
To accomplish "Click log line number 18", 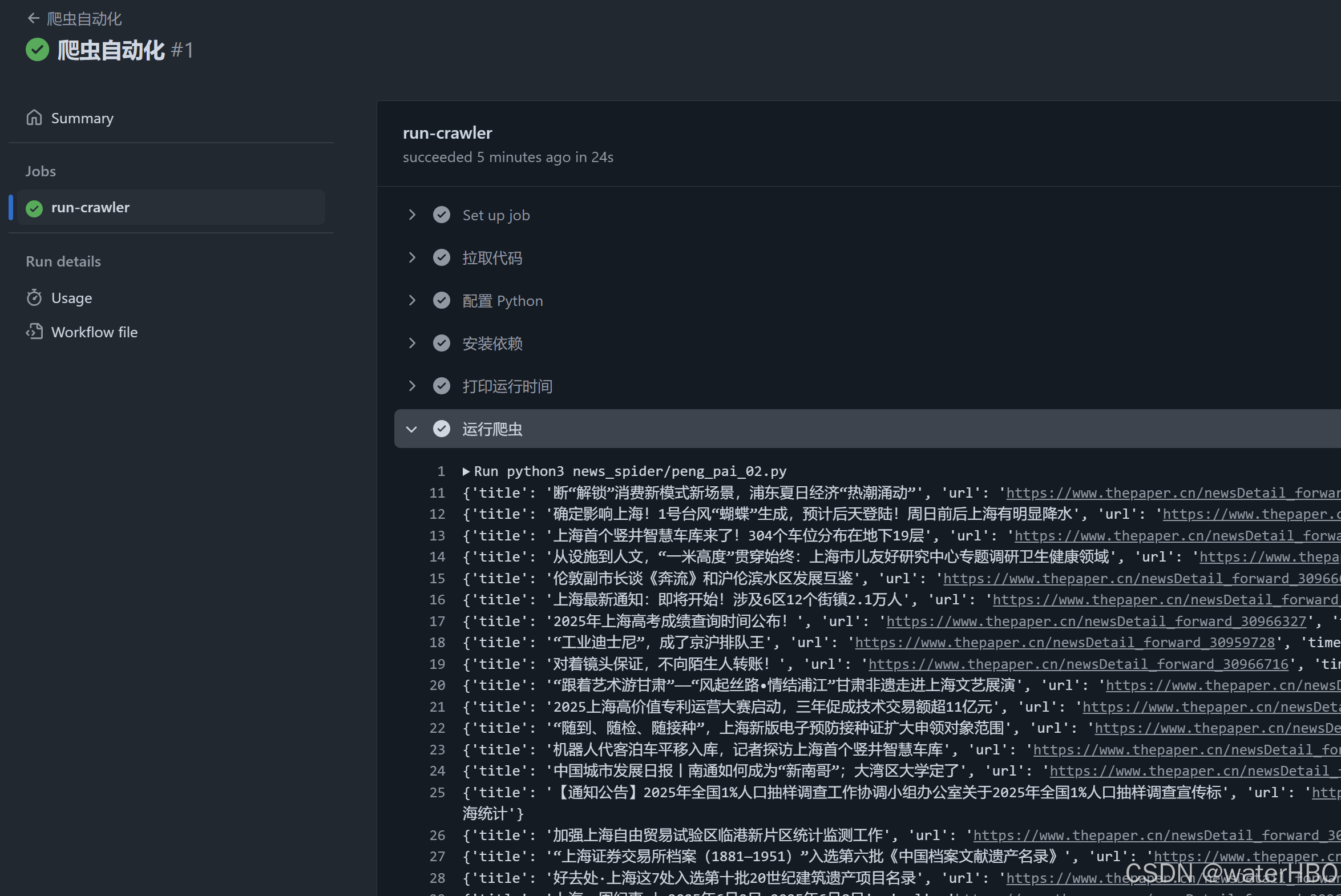I will [437, 642].
